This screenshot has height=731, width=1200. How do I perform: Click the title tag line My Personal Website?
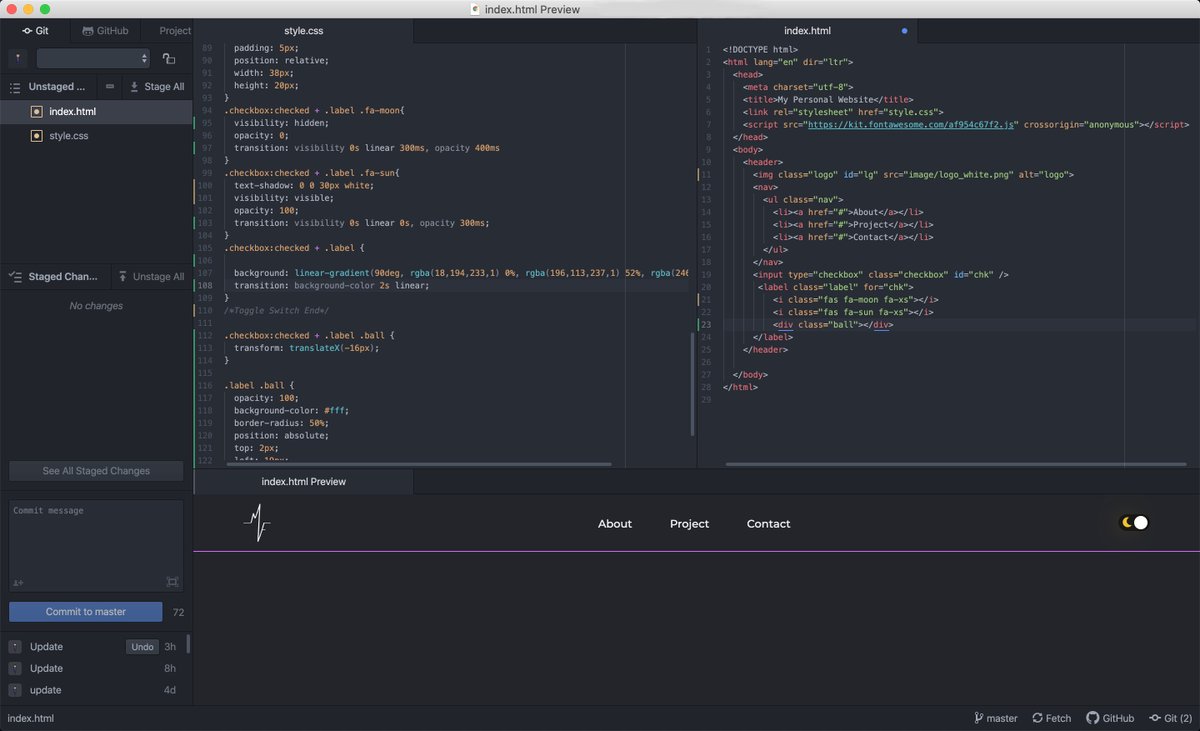tap(827, 100)
